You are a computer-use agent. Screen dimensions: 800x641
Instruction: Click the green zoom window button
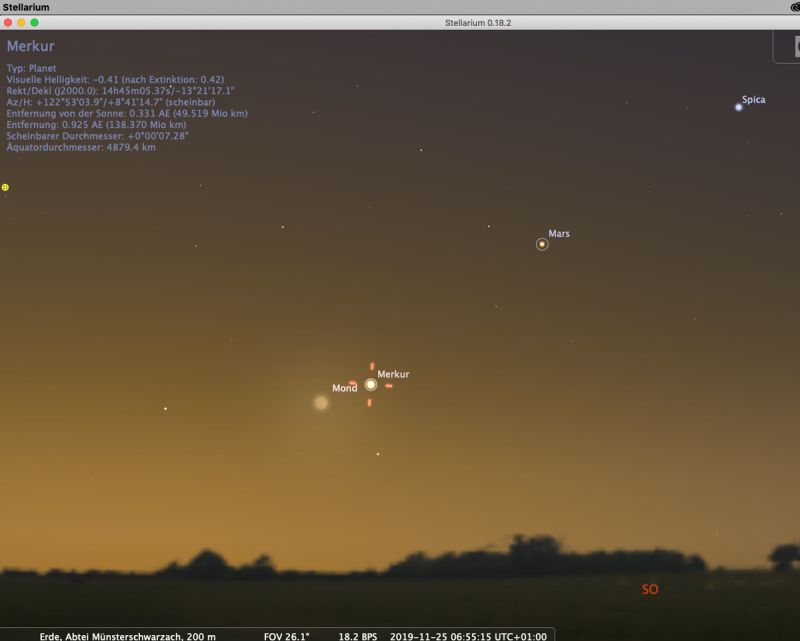click(35, 22)
